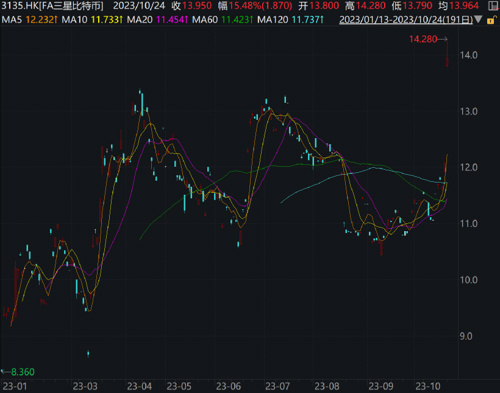
Task: Click the 13.0 price axis label
Action: 469,111
